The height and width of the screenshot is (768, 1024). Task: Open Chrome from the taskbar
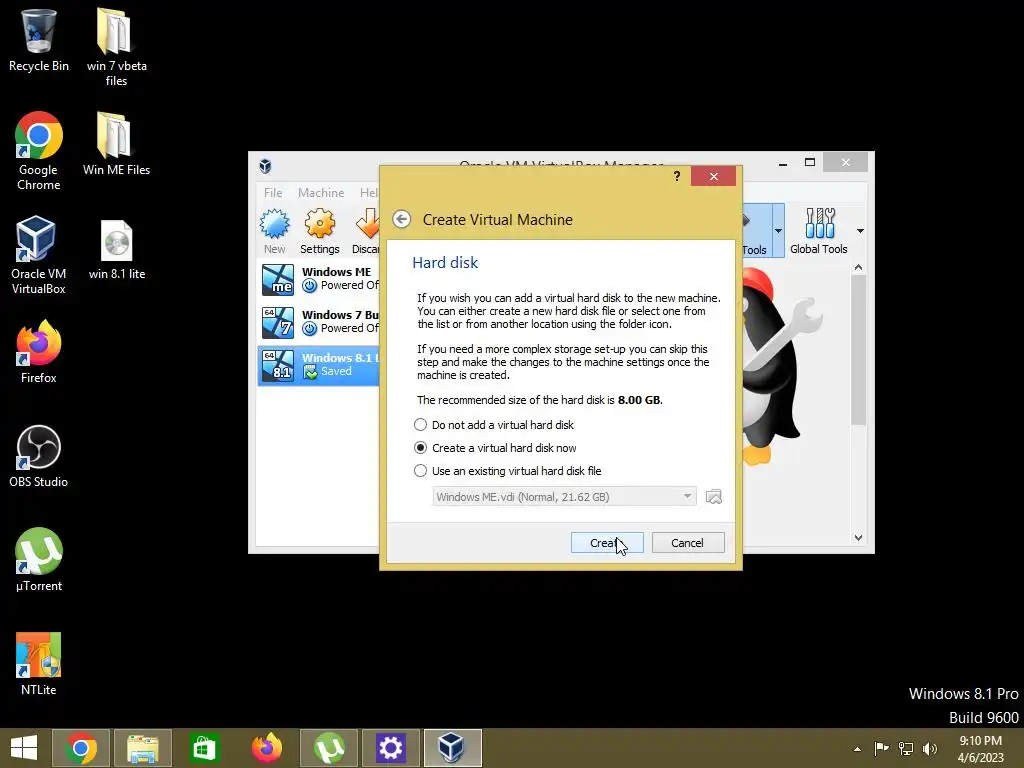tap(80, 748)
